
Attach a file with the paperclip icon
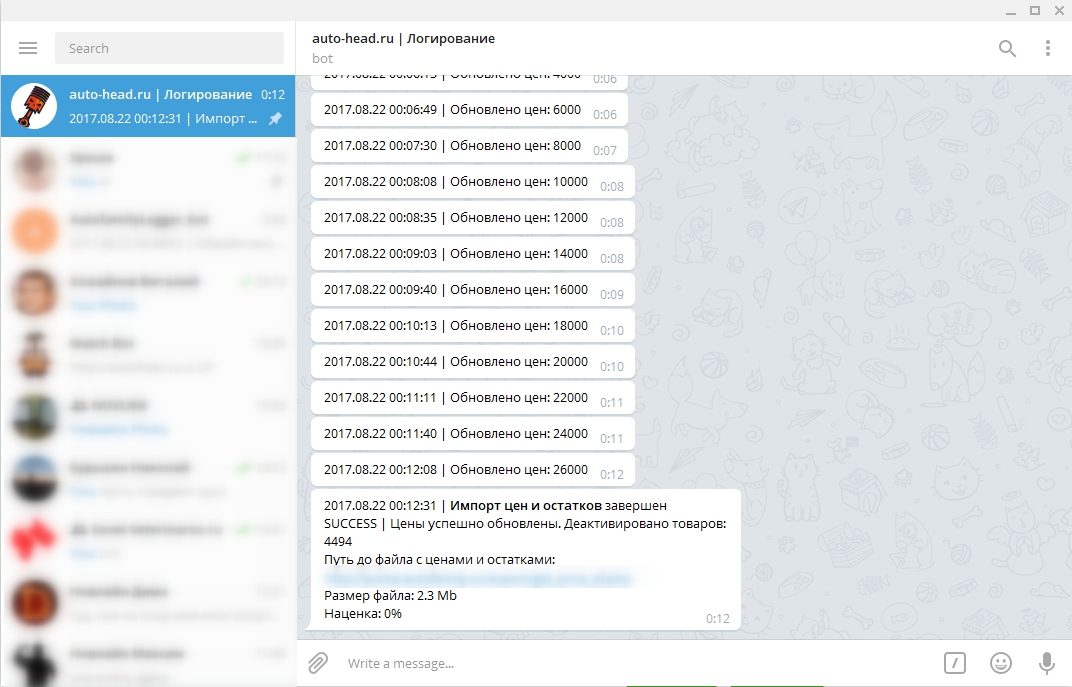(318, 662)
